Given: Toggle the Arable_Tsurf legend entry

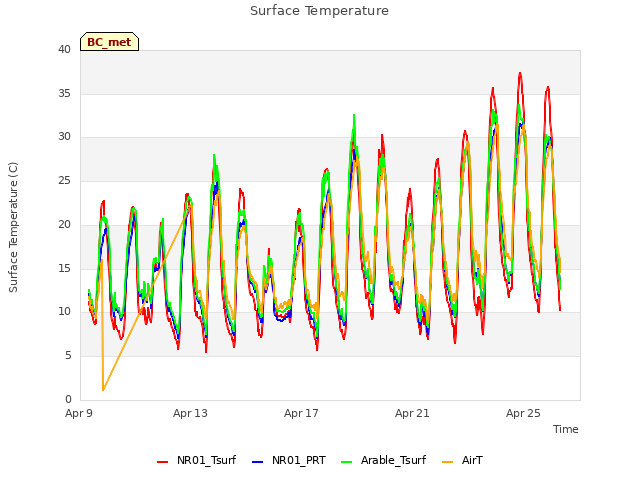Looking at the screenshot, I should 383,460.
